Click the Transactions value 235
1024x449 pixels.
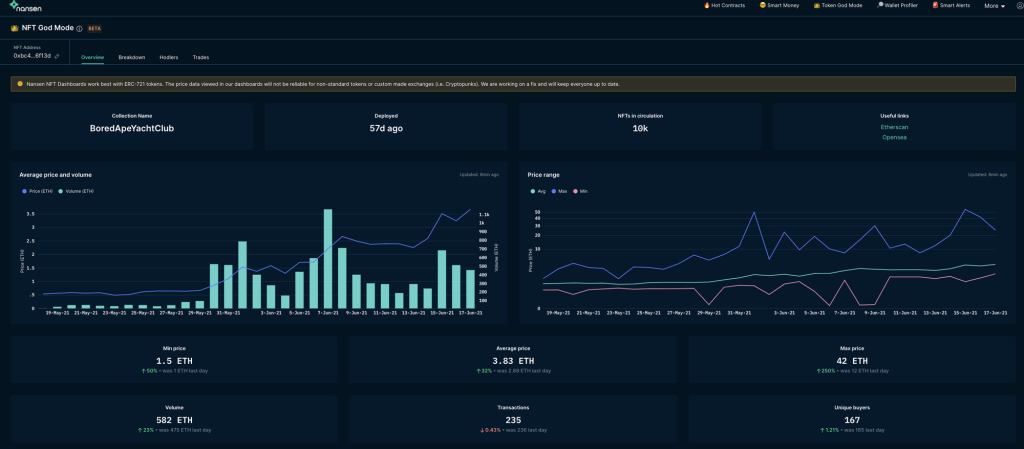coord(513,420)
